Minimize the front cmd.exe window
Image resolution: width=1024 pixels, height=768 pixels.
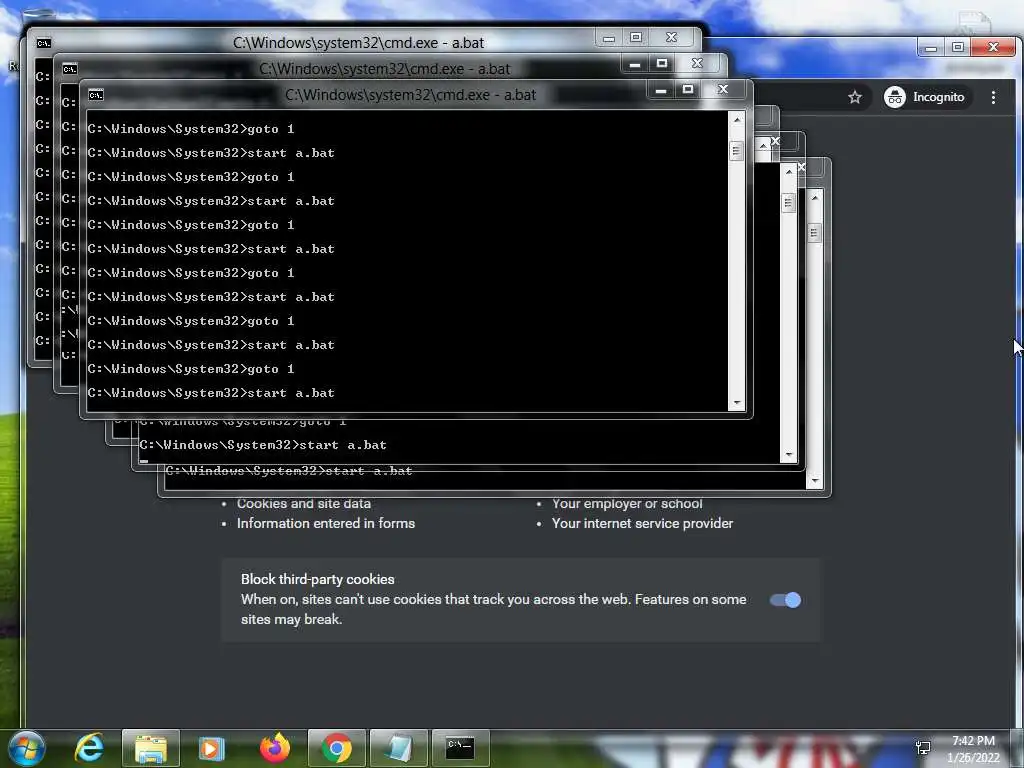click(661, 90)
